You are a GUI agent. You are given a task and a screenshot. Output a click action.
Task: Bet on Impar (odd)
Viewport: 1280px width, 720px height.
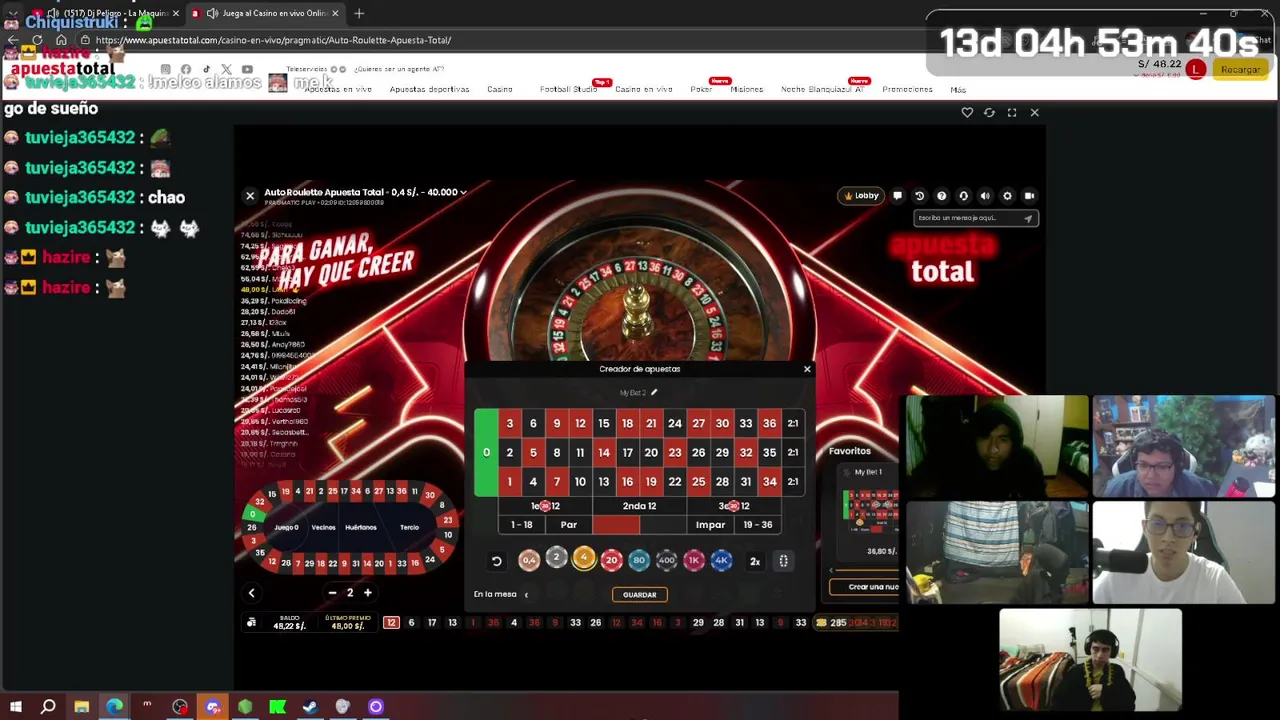point(710,525)
